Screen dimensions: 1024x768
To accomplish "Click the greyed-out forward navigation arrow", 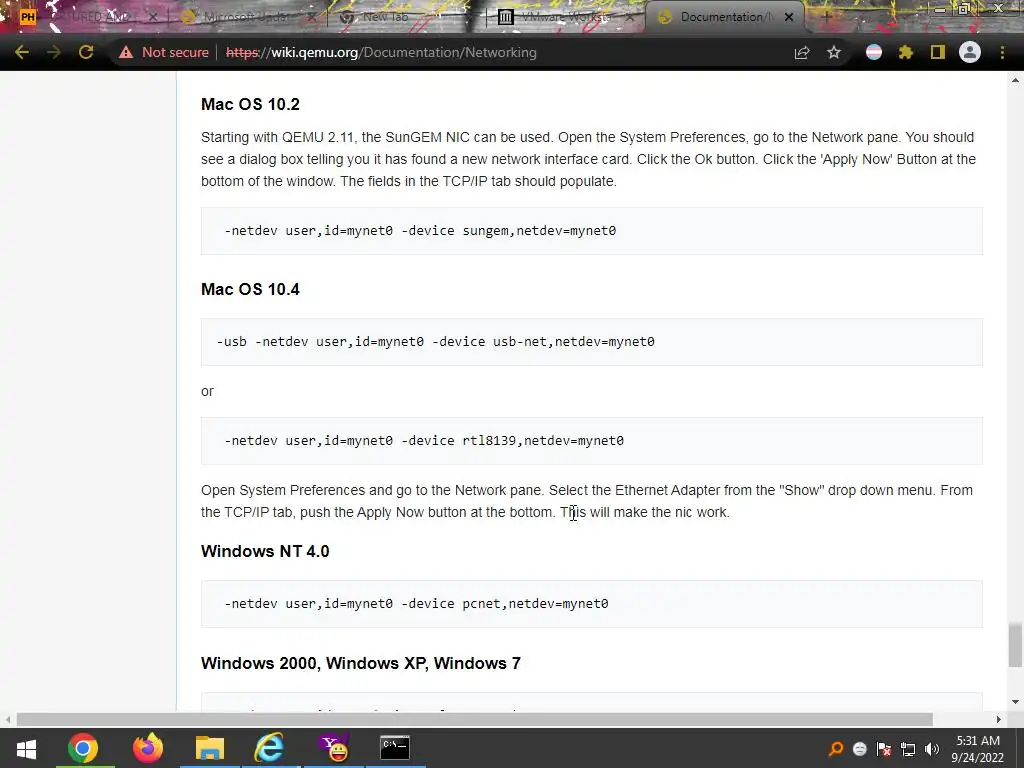I will click(54, 52).
